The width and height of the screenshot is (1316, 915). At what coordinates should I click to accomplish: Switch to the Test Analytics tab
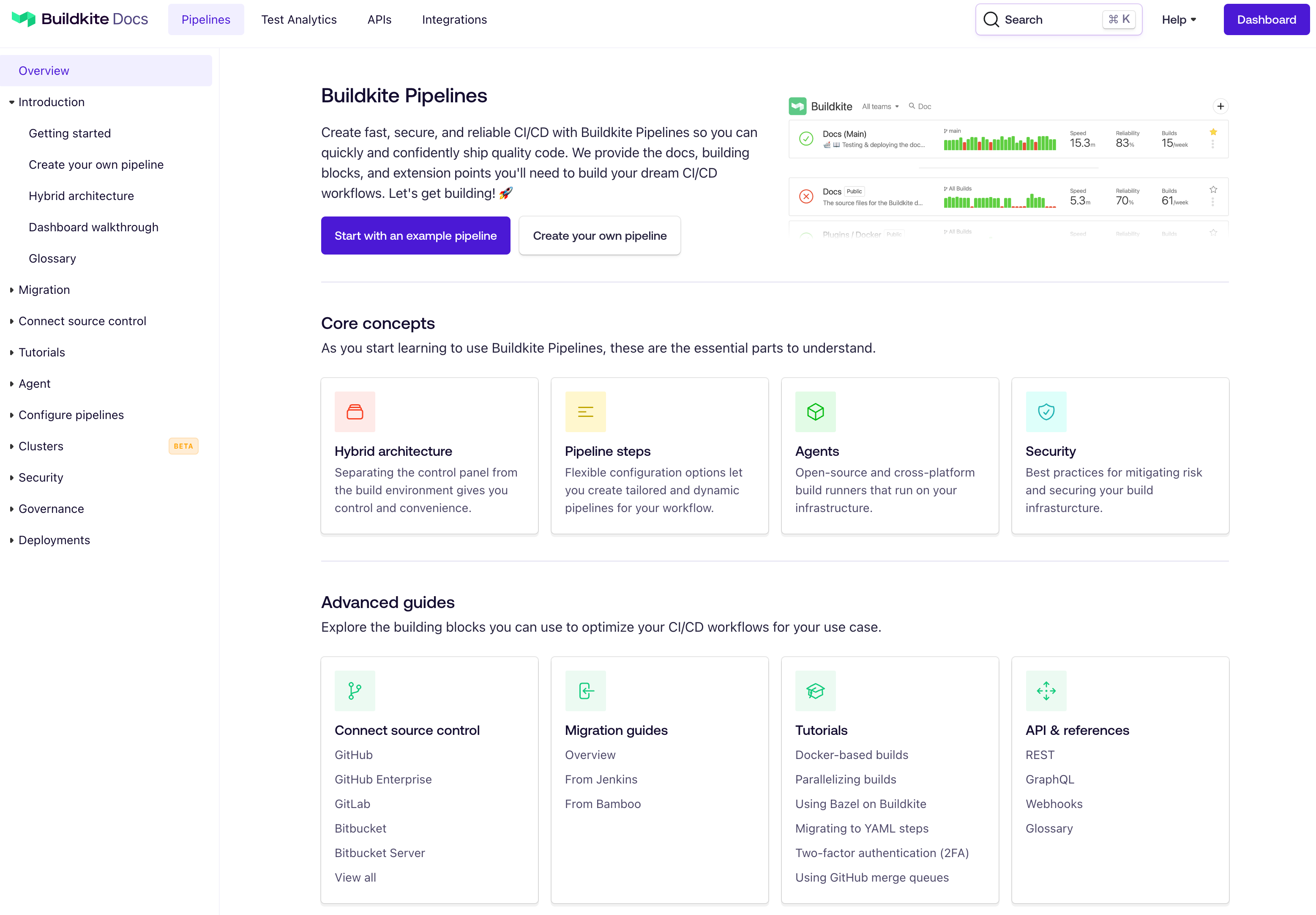point(298,19)
